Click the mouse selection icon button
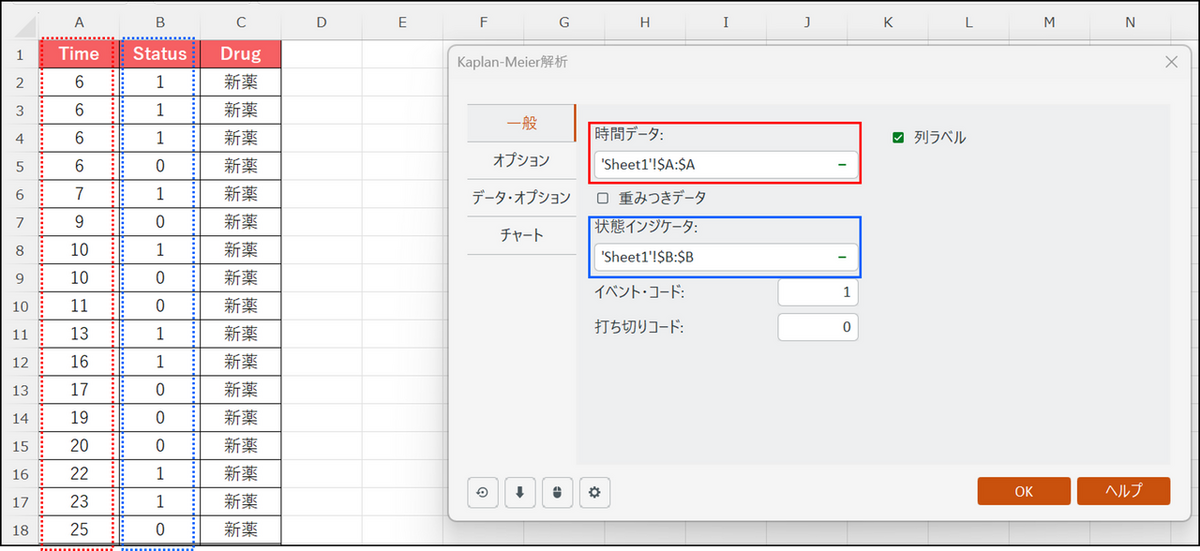 point(557,492)
